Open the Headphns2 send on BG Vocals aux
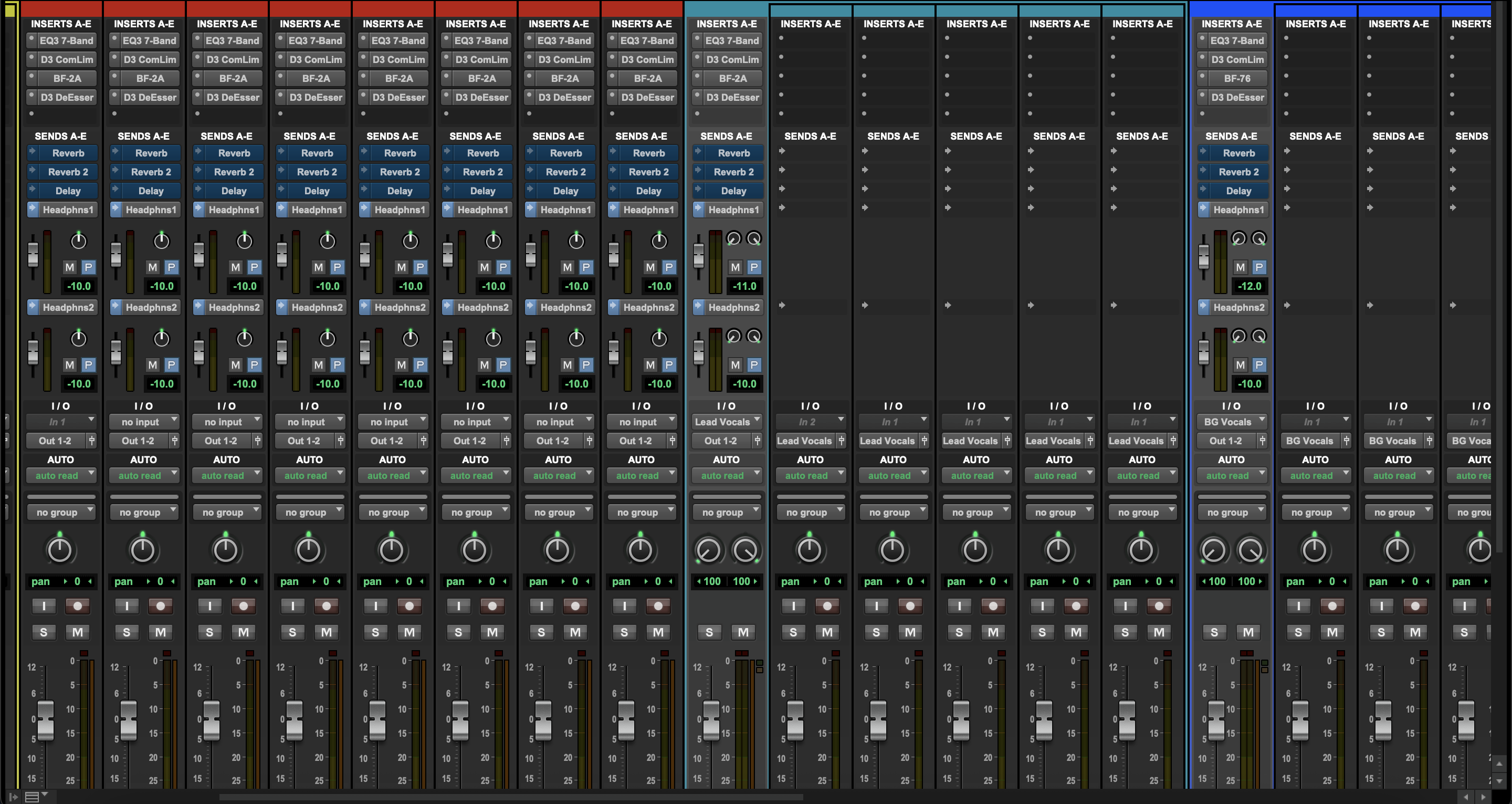Viewport: 1512px width, 804px height. click(1238, 307)
